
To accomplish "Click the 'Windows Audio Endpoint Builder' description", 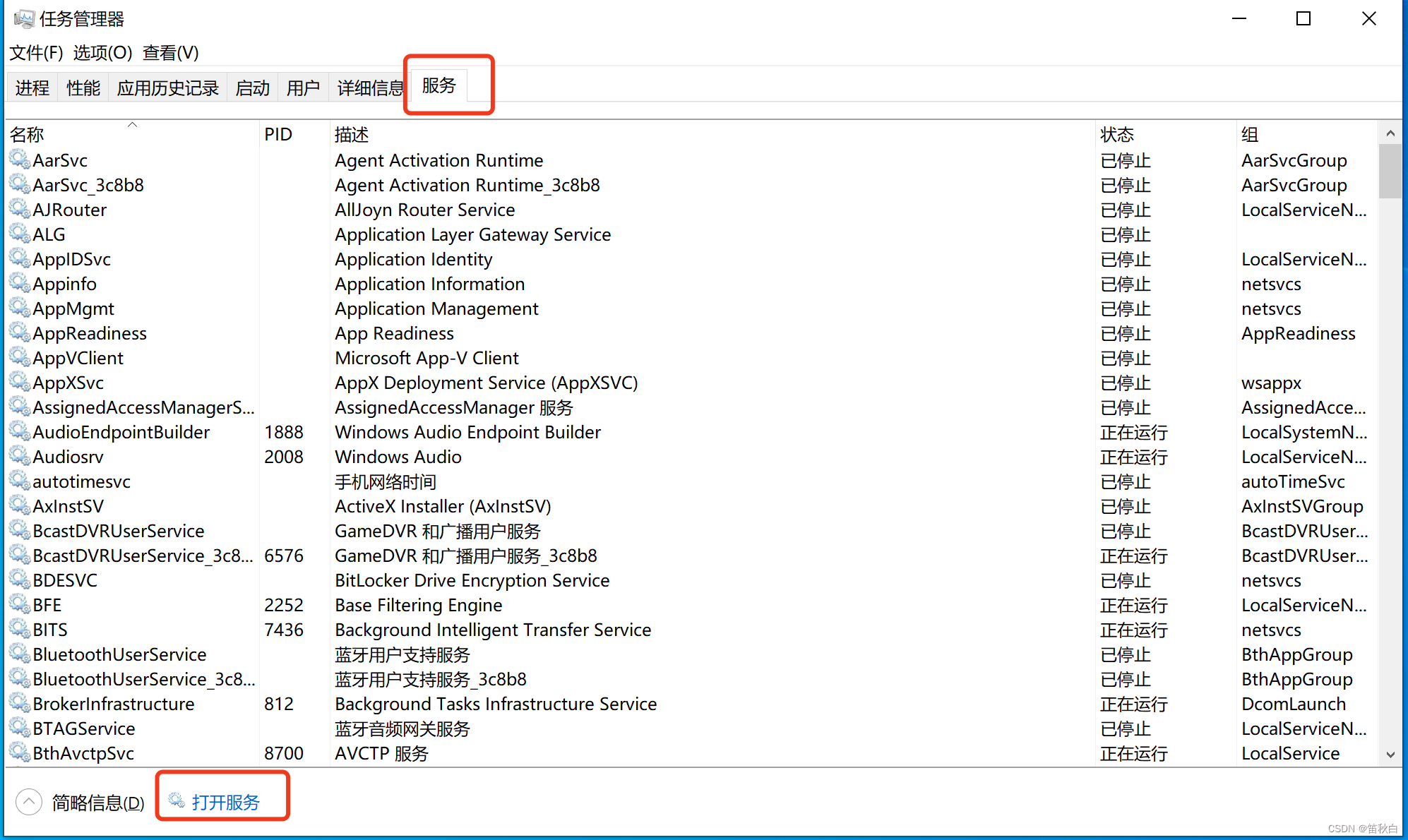I will coord(467,432).
